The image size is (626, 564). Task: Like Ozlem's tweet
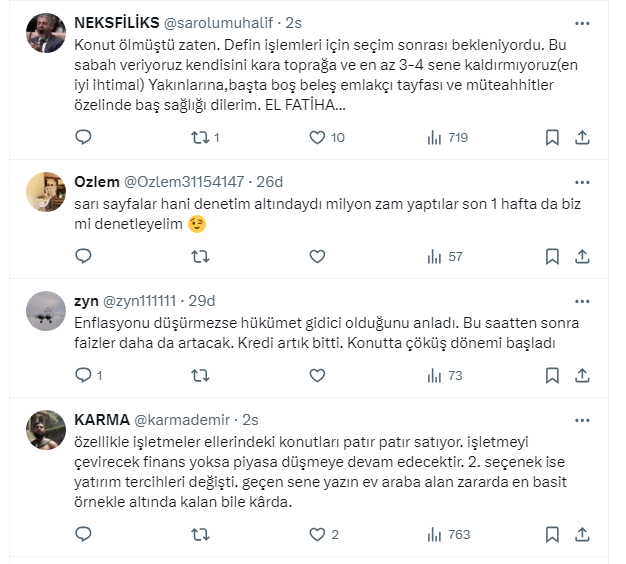pyautogui.click(x=317, y=257)
